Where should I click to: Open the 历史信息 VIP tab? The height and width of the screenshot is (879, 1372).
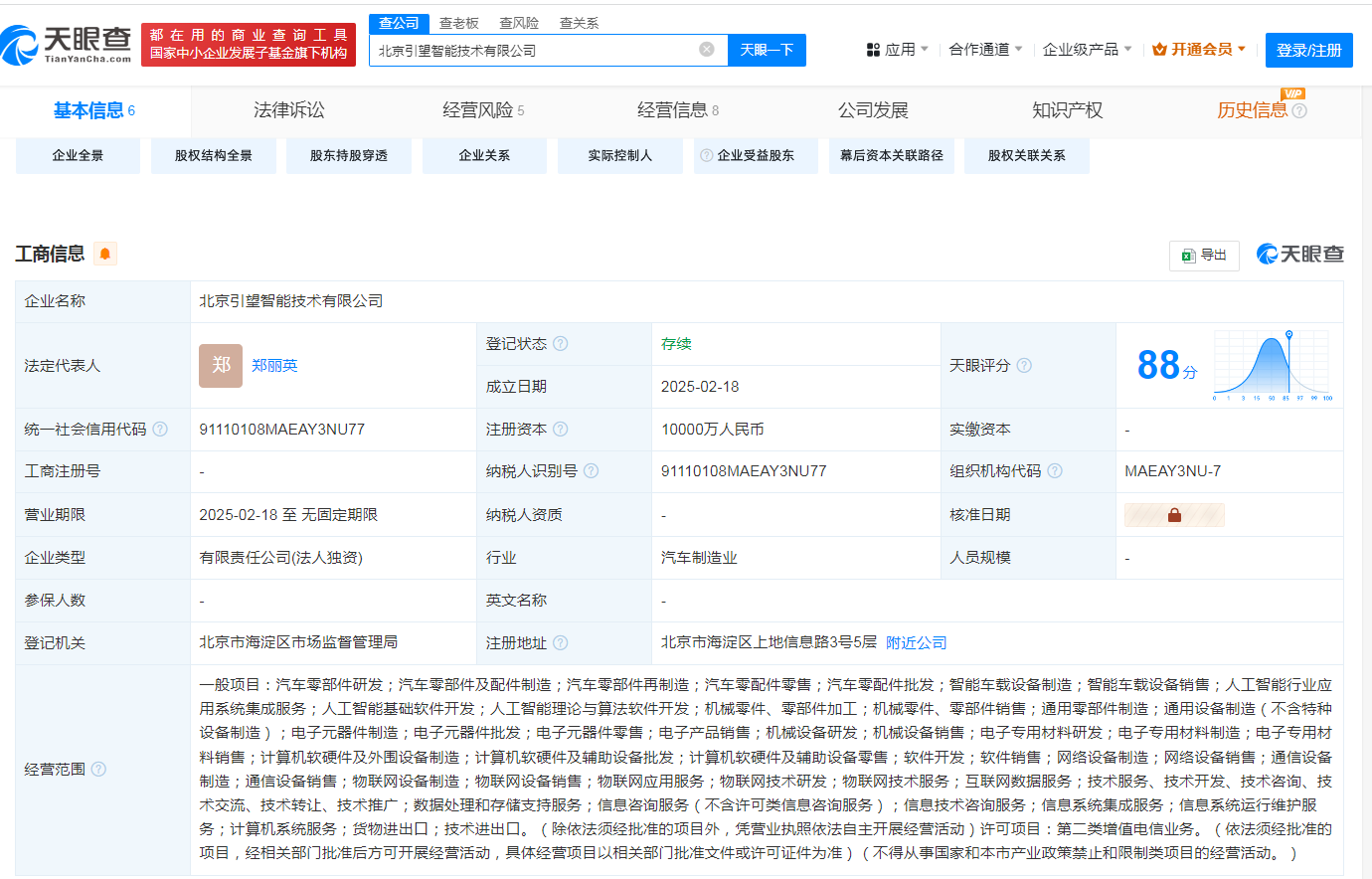point(1262,110)
